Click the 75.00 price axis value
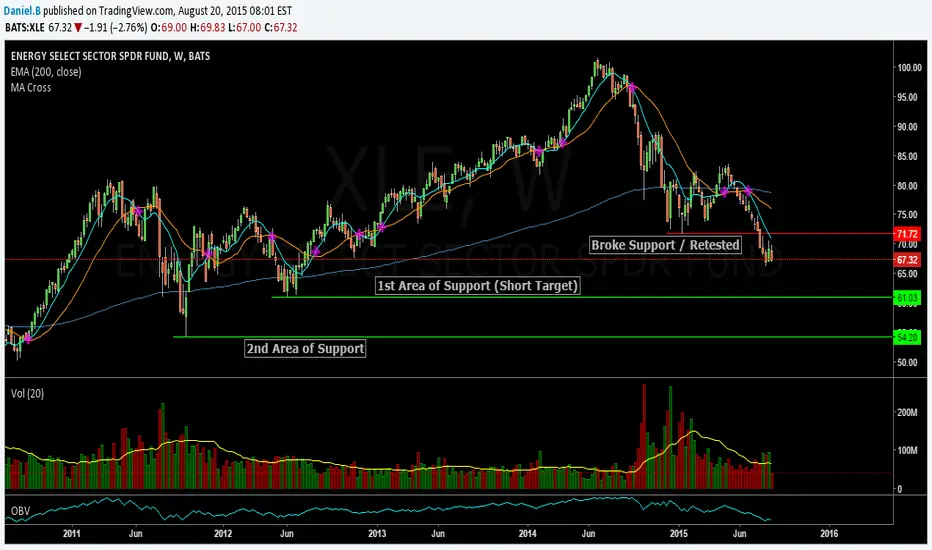 pos(909,215)
